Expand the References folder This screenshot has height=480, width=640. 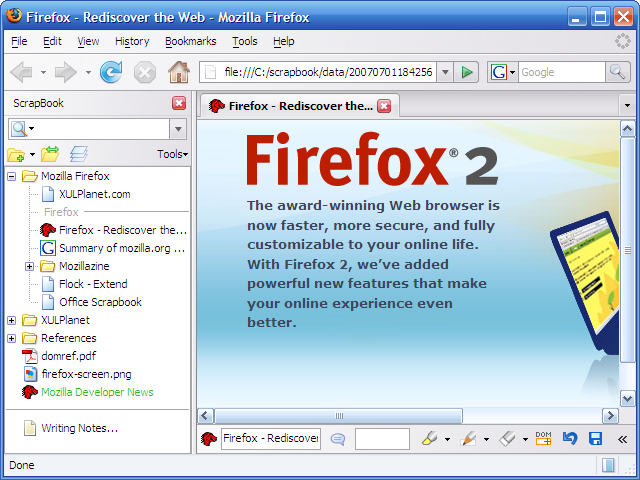(x=12, y=338)
